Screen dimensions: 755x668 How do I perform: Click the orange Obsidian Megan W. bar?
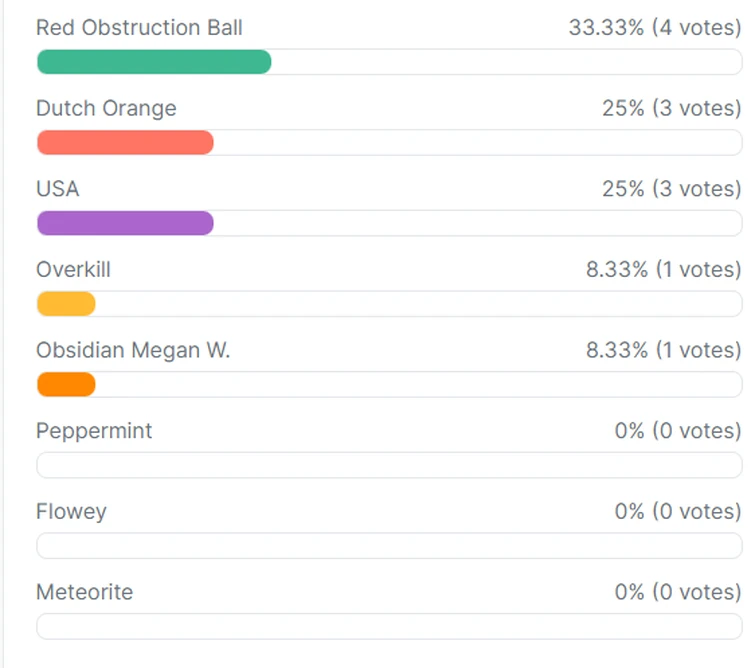(66, 384)
